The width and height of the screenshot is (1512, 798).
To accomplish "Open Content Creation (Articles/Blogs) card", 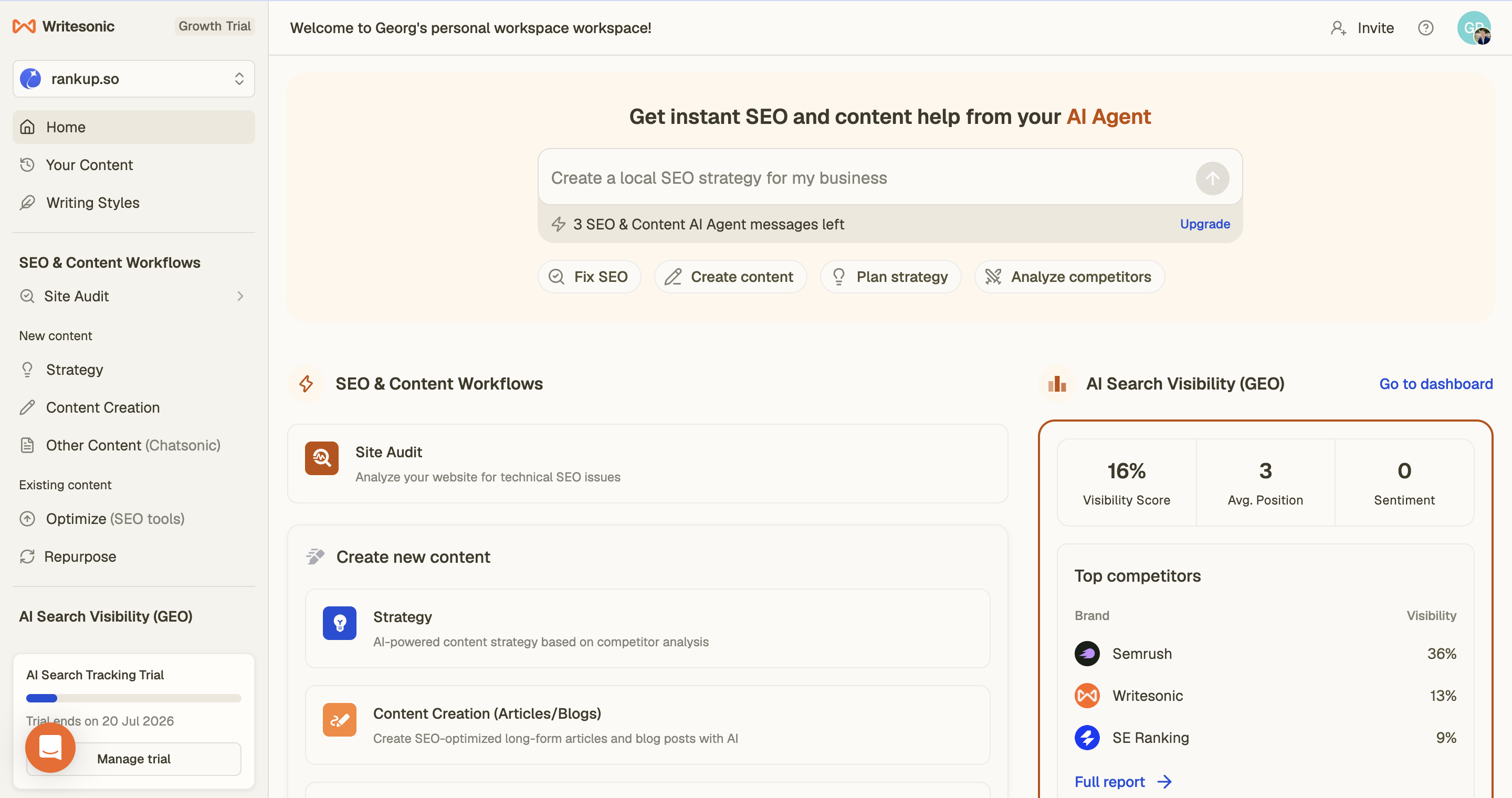I will 647,725.
